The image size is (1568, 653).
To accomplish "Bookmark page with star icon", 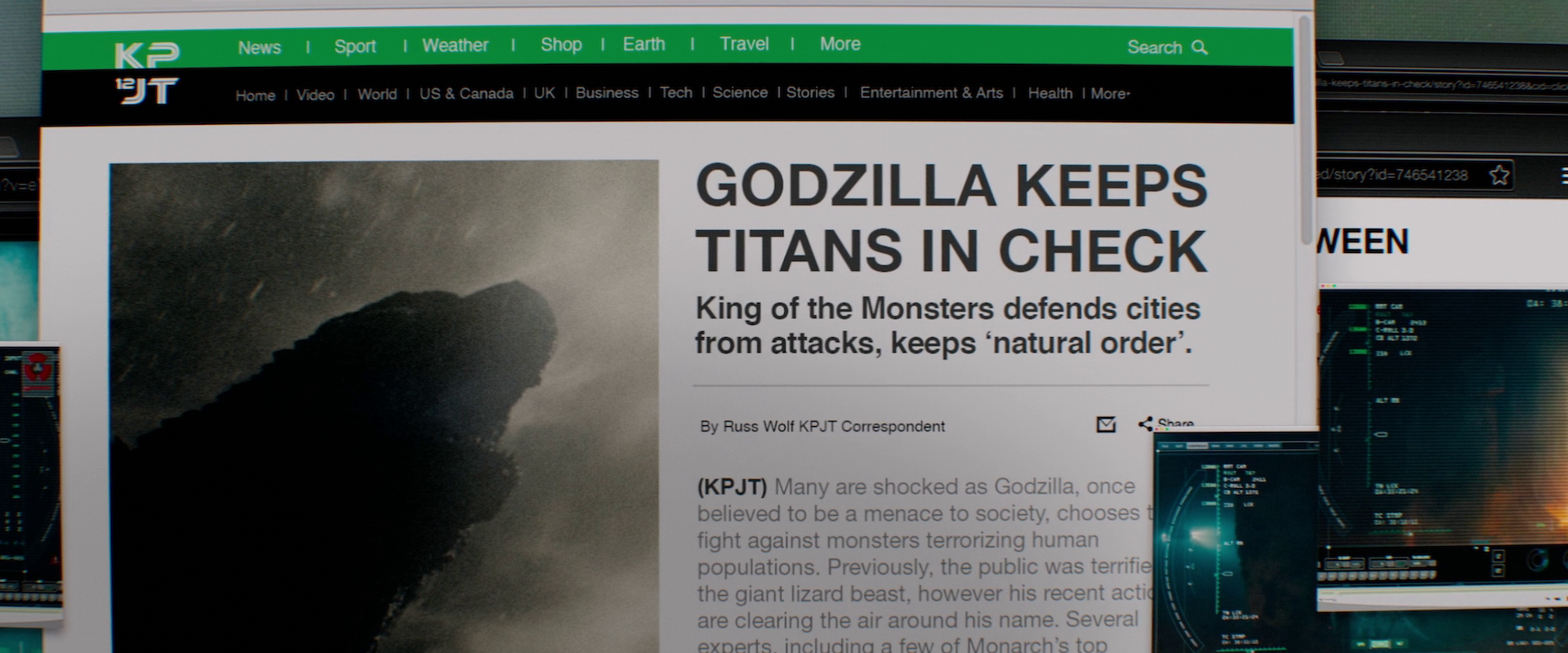I will click(x=1499, y=175).
